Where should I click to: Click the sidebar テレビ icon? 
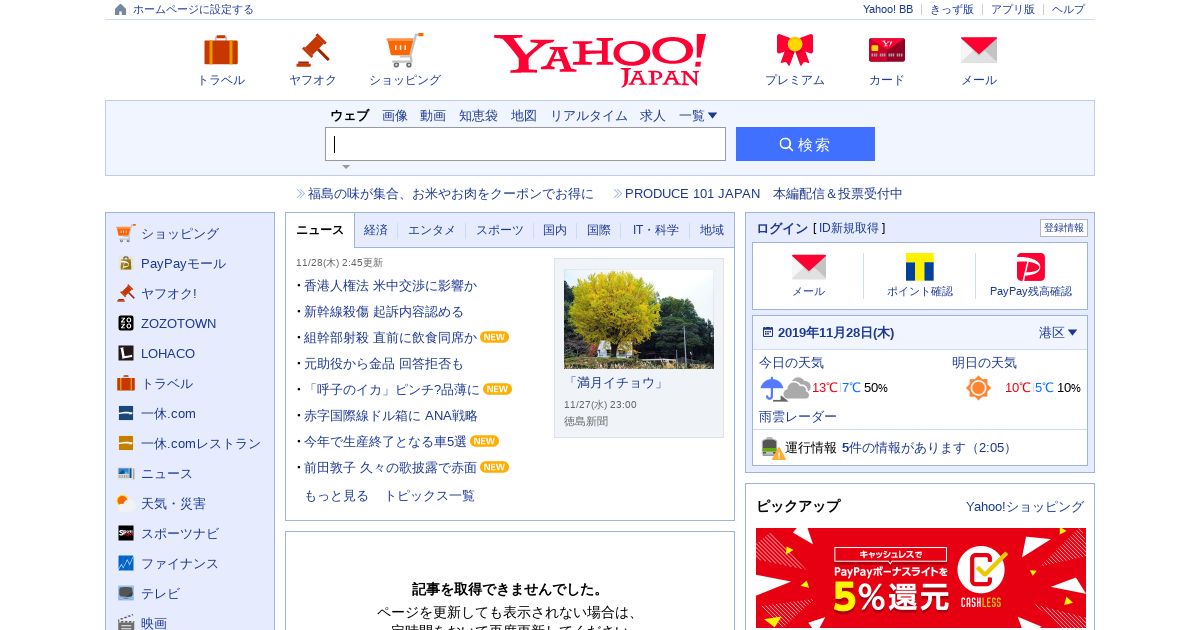click(125, 593)
